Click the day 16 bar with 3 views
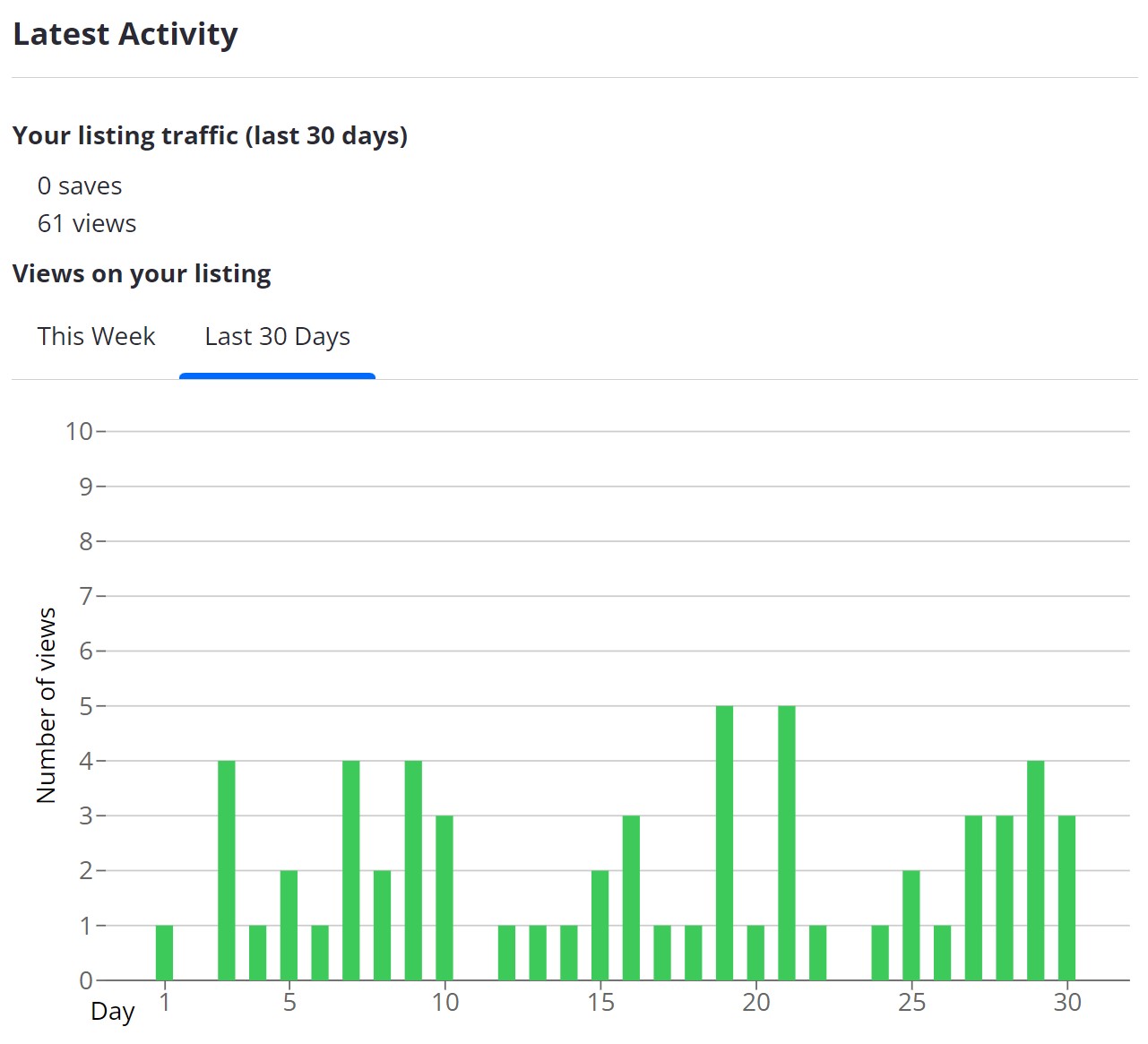The height and width of the screenshot is (1044, 1148). tap(631, 898)
